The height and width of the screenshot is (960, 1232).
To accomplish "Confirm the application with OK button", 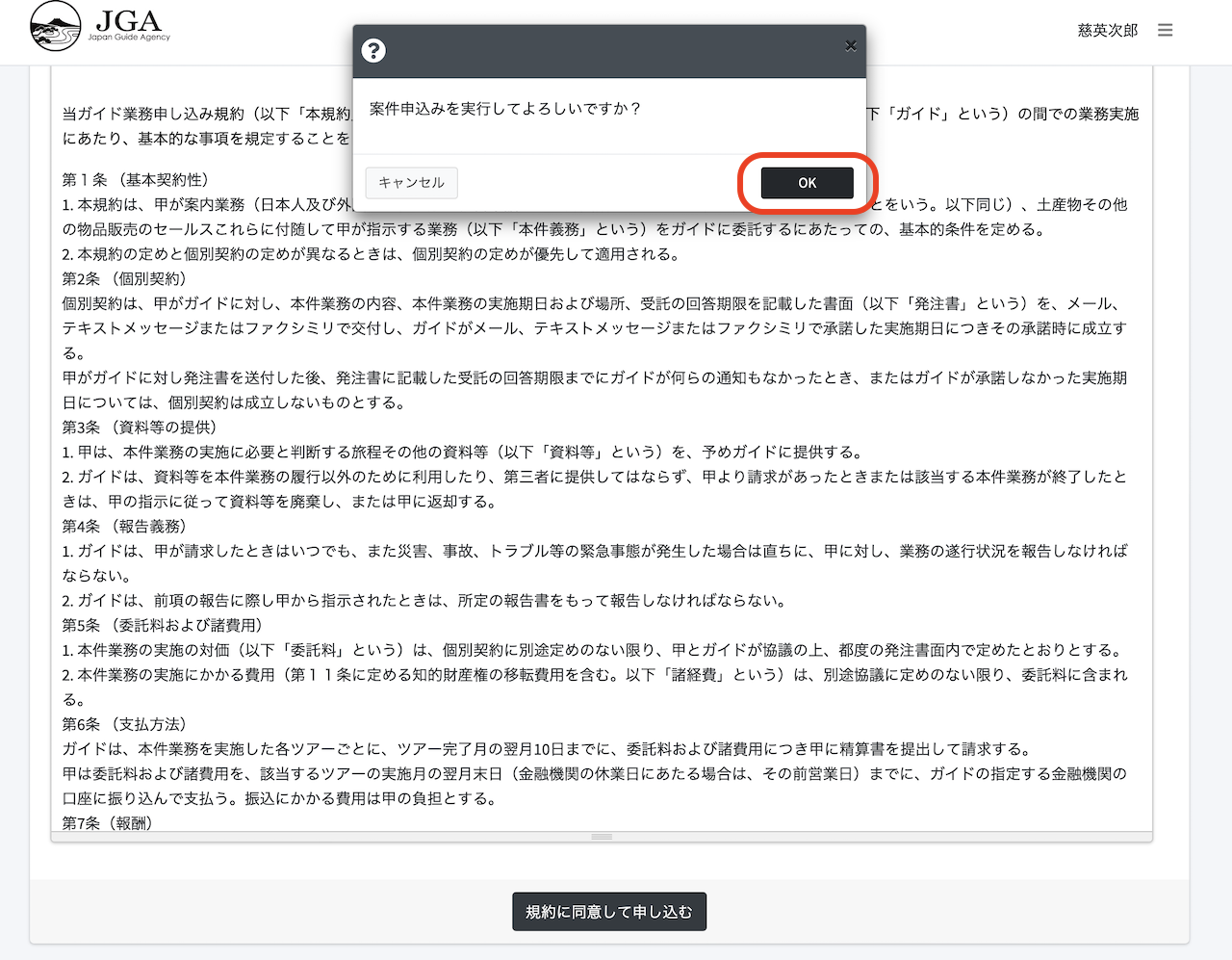I will click(x=807, y=183).
